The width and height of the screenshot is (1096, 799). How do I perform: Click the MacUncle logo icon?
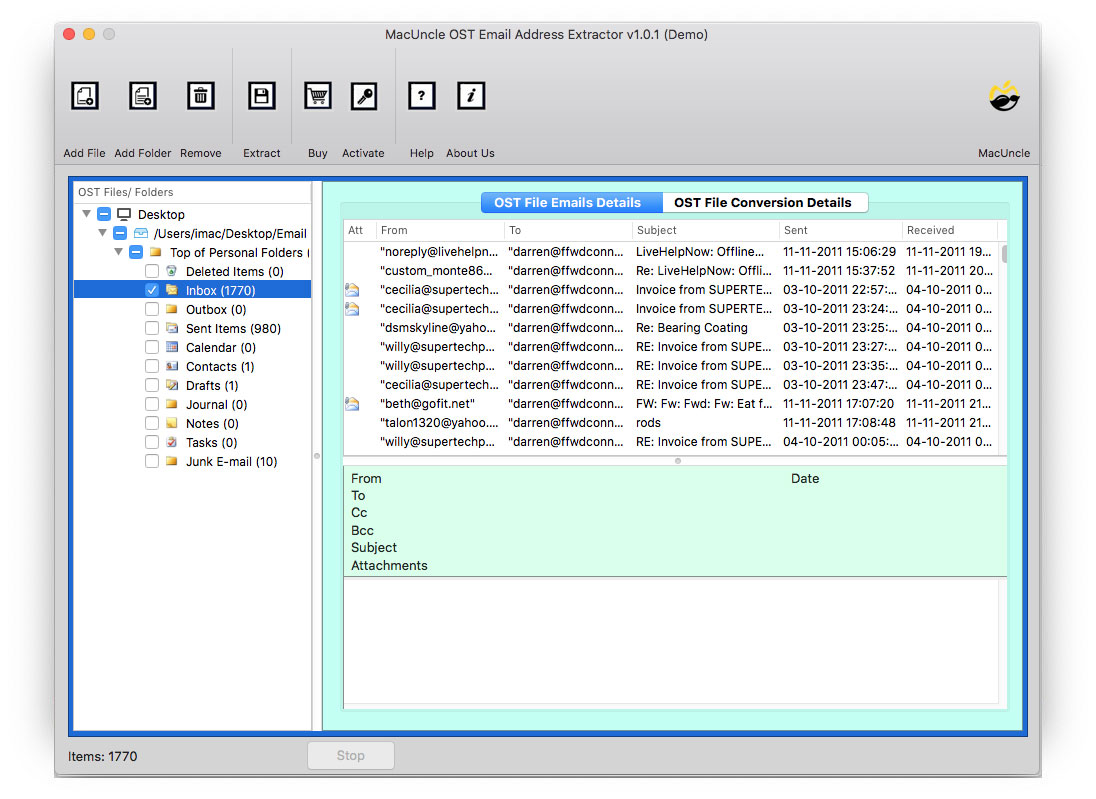coord(1004,96)
